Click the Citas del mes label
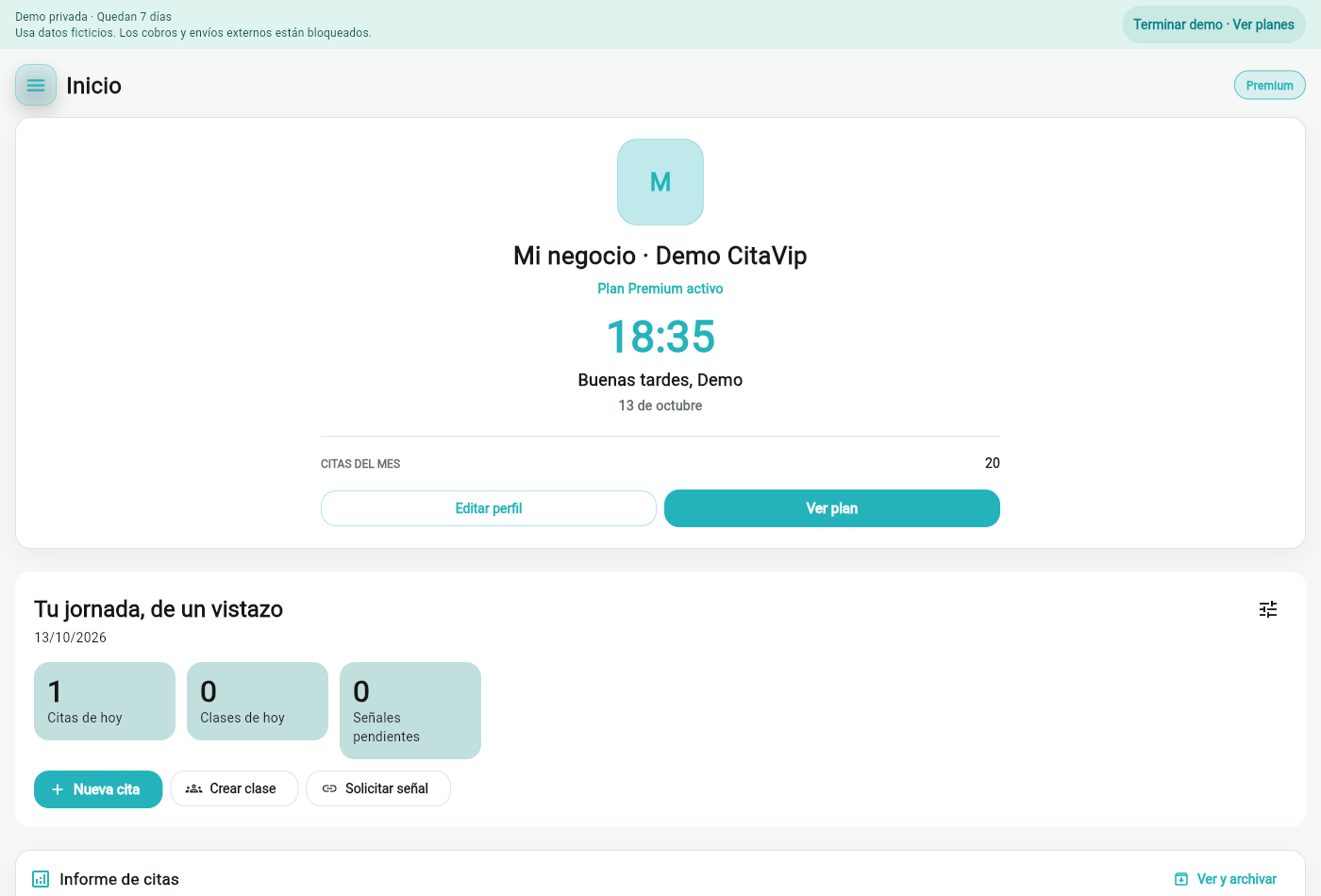1321x896 pixels. pos(360,464)
